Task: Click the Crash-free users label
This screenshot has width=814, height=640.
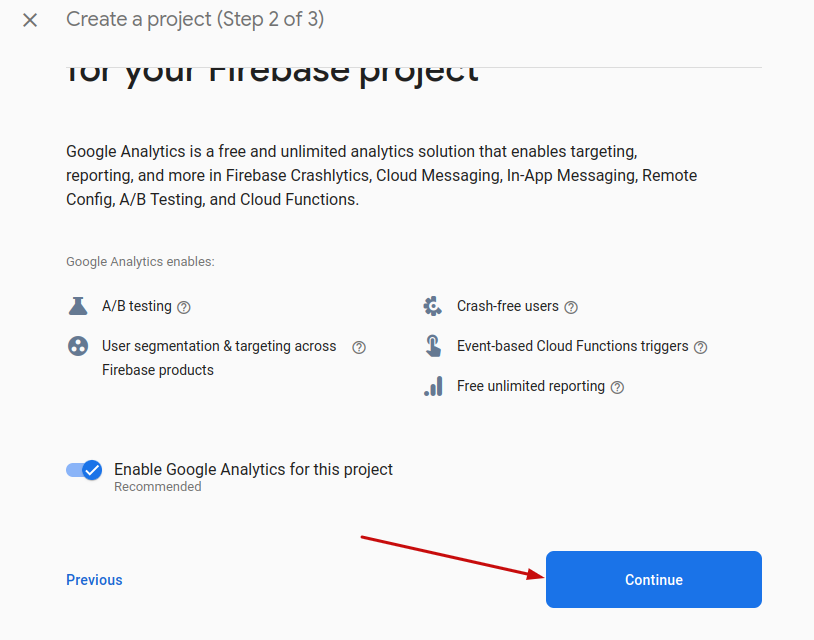Action: point(508,306)
